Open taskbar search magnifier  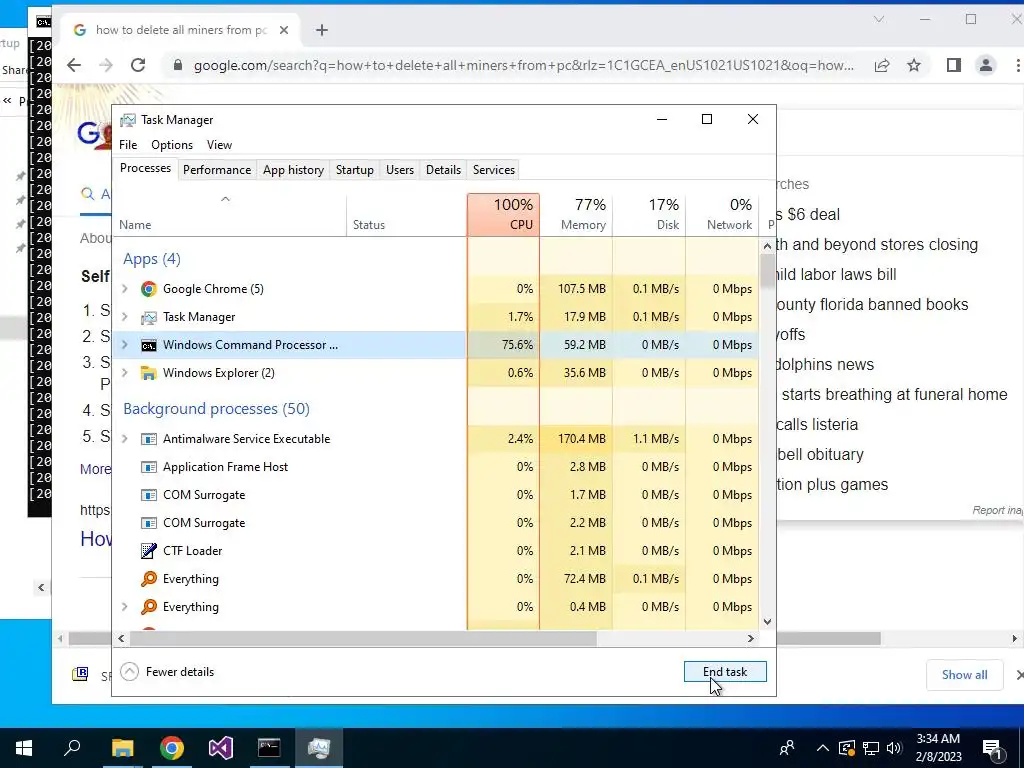coord(72,748)
